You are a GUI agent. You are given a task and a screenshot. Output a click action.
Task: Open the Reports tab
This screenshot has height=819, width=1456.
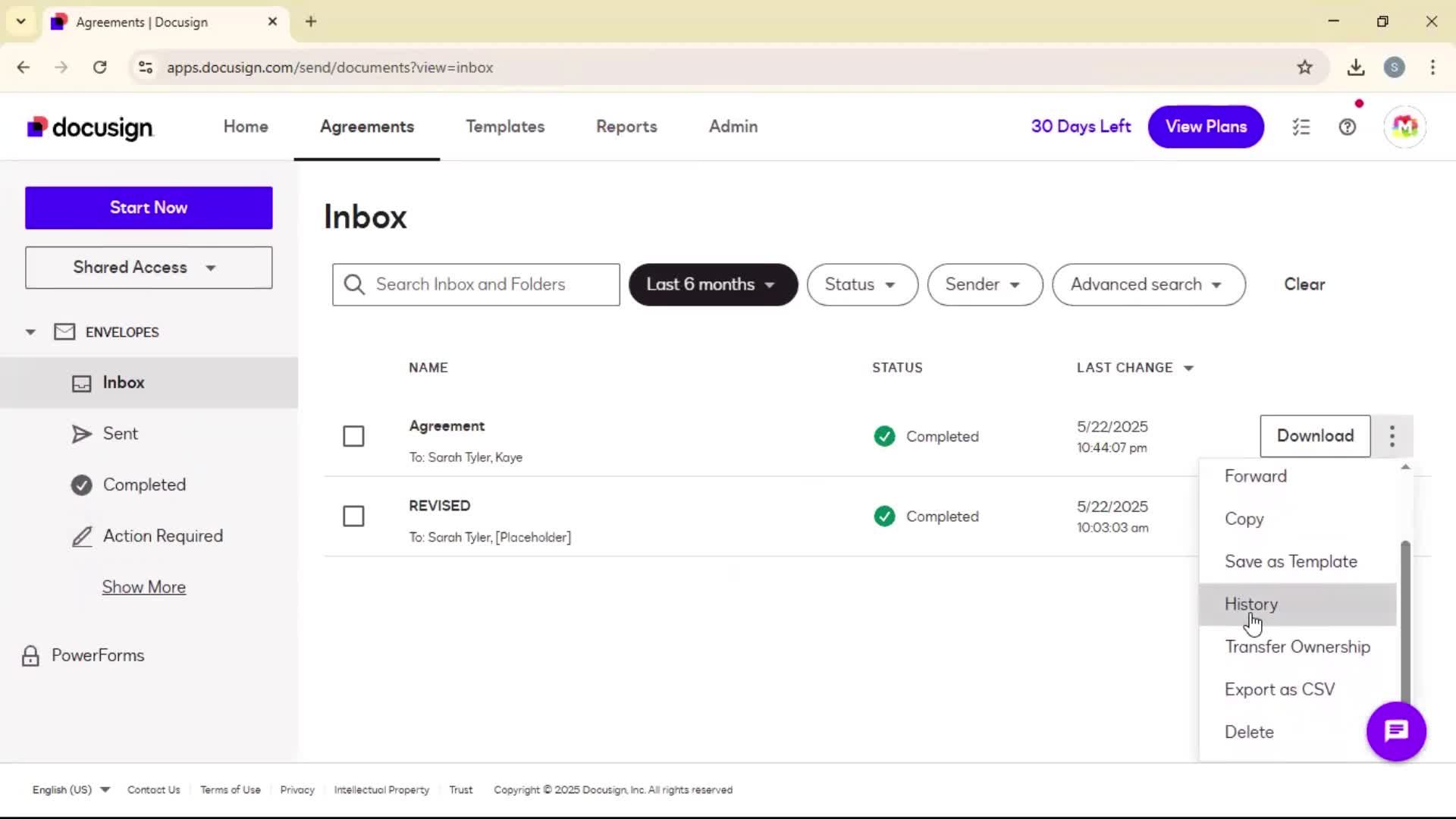point(626,127)
